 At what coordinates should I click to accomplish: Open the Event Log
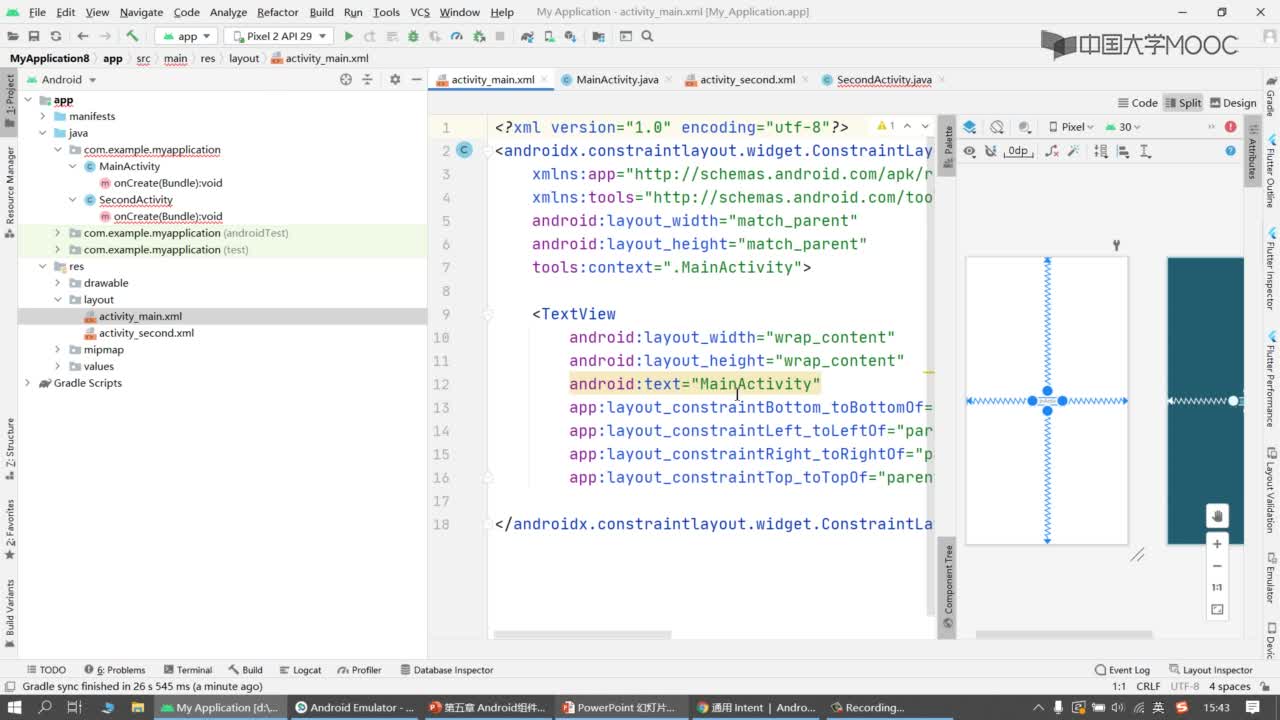click(x=1122, y=670)
